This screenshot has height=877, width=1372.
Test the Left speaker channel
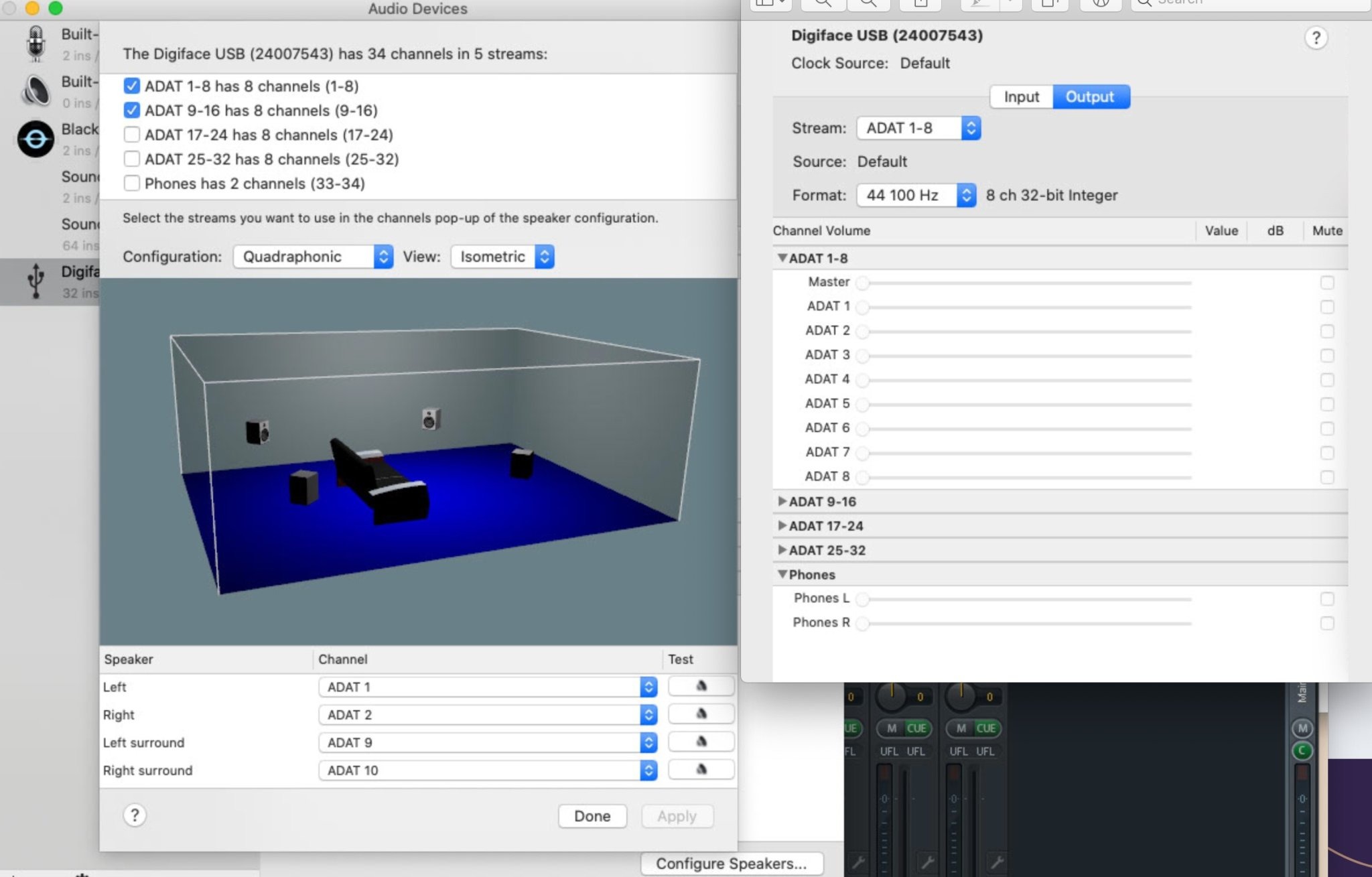click(x=701, y=686)
